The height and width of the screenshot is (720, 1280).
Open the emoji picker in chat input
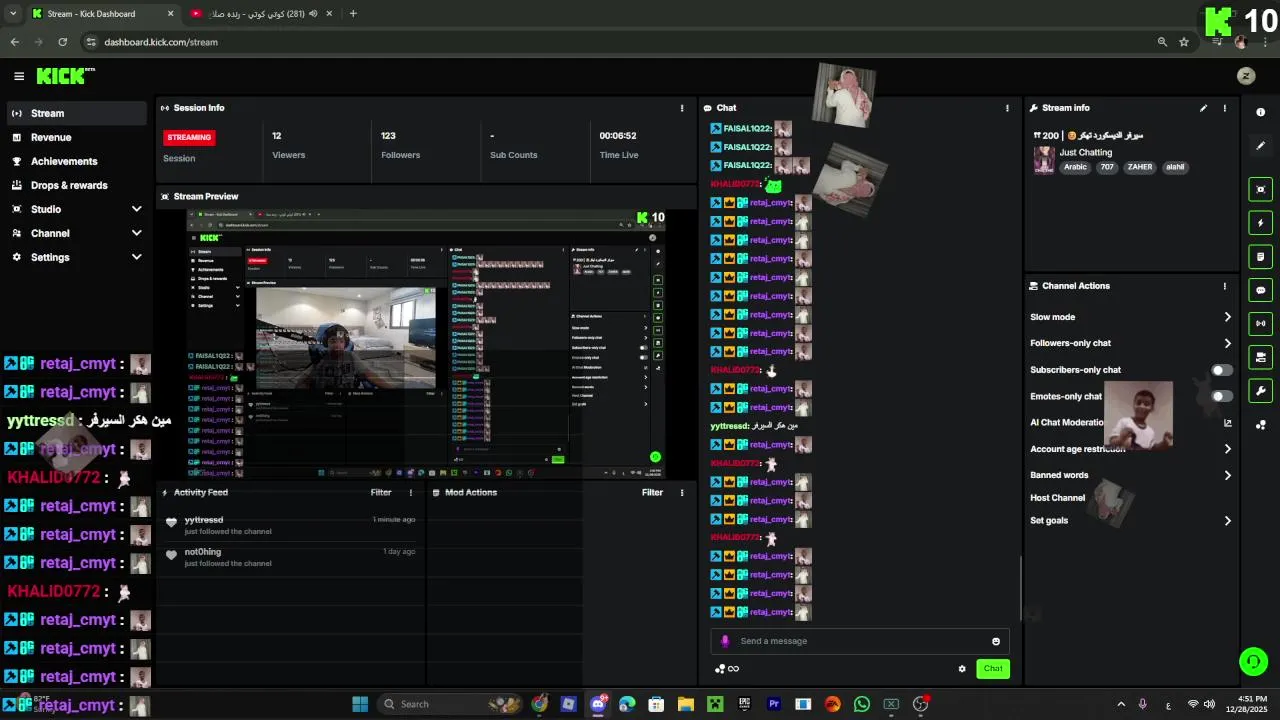tap(996, 642)
